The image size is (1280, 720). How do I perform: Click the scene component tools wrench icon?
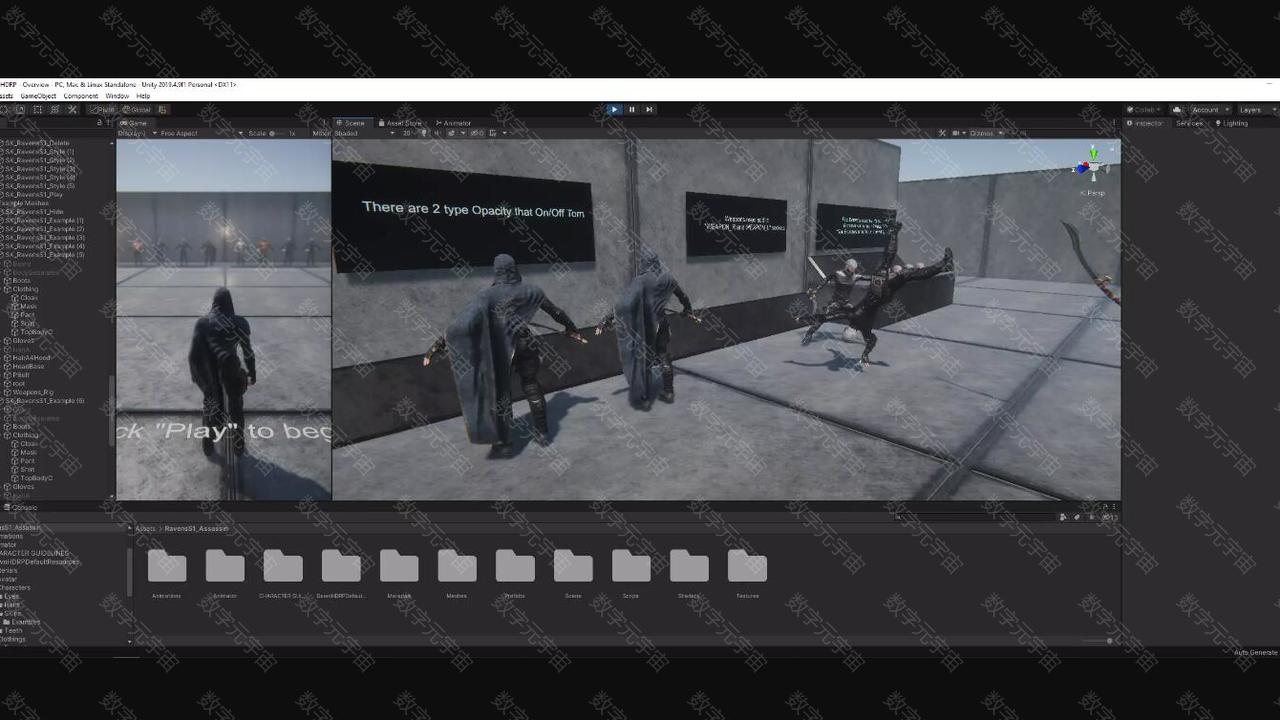point(942,133)
